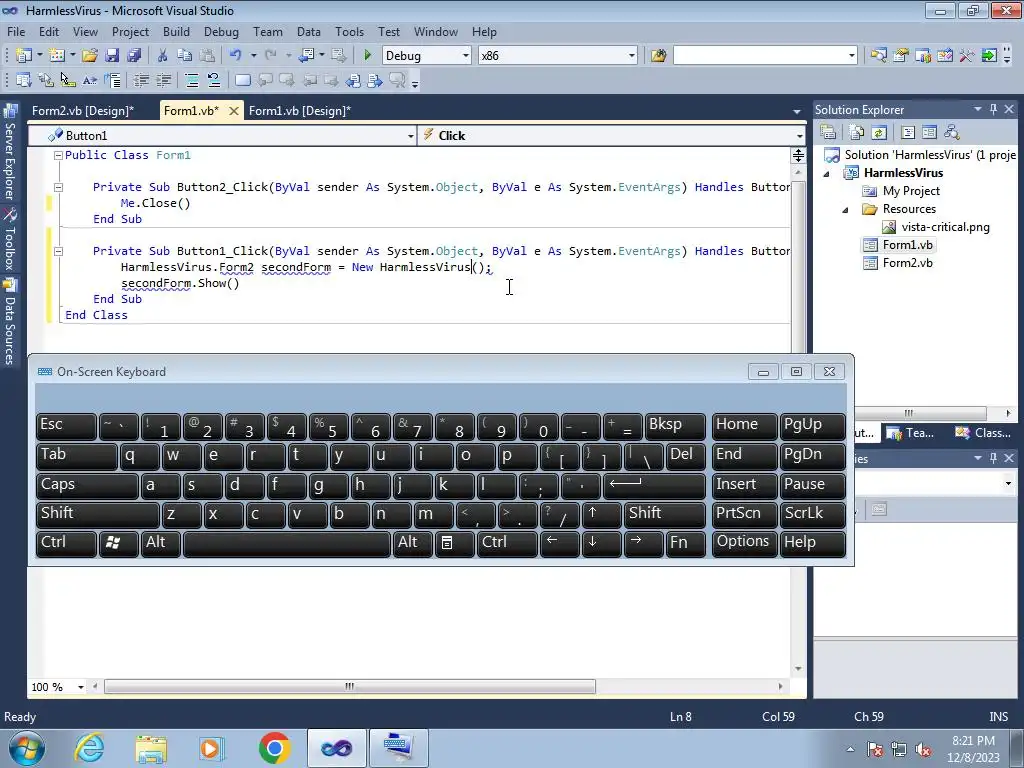Toggle Caps key on On-Screen Keyboard
The height and width of the screenshot is (768, 1024).
click(87, 485)
